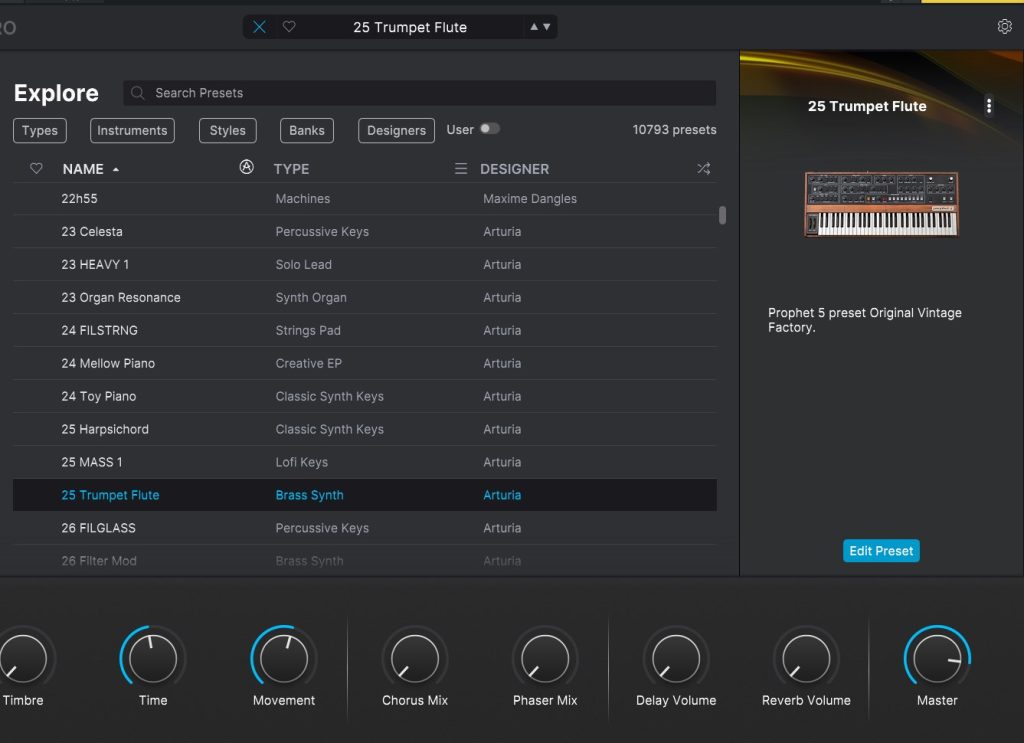Expand the Types filter
Image resolution: width=1024 pixels, height=743 pixels.
pyautogui.click(x=40, y=131)
